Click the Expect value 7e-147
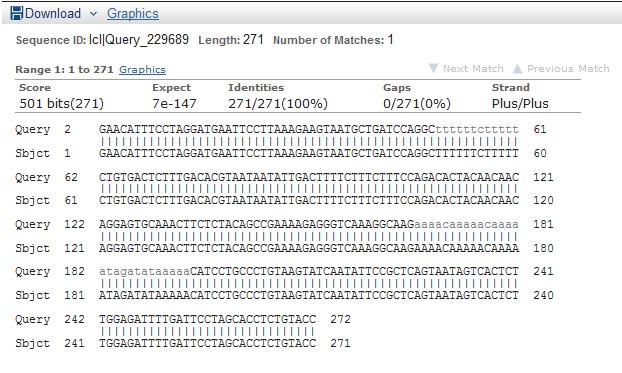The width and height of the screenshot is (622, 373). coord(174,104)
